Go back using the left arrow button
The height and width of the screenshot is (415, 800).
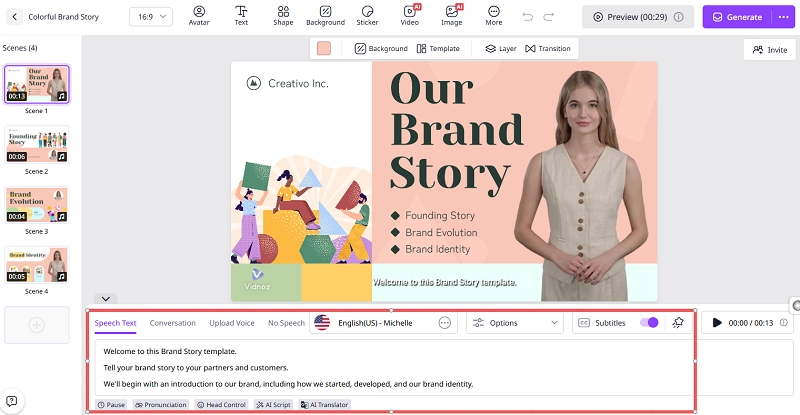click(x=14, y=17)
